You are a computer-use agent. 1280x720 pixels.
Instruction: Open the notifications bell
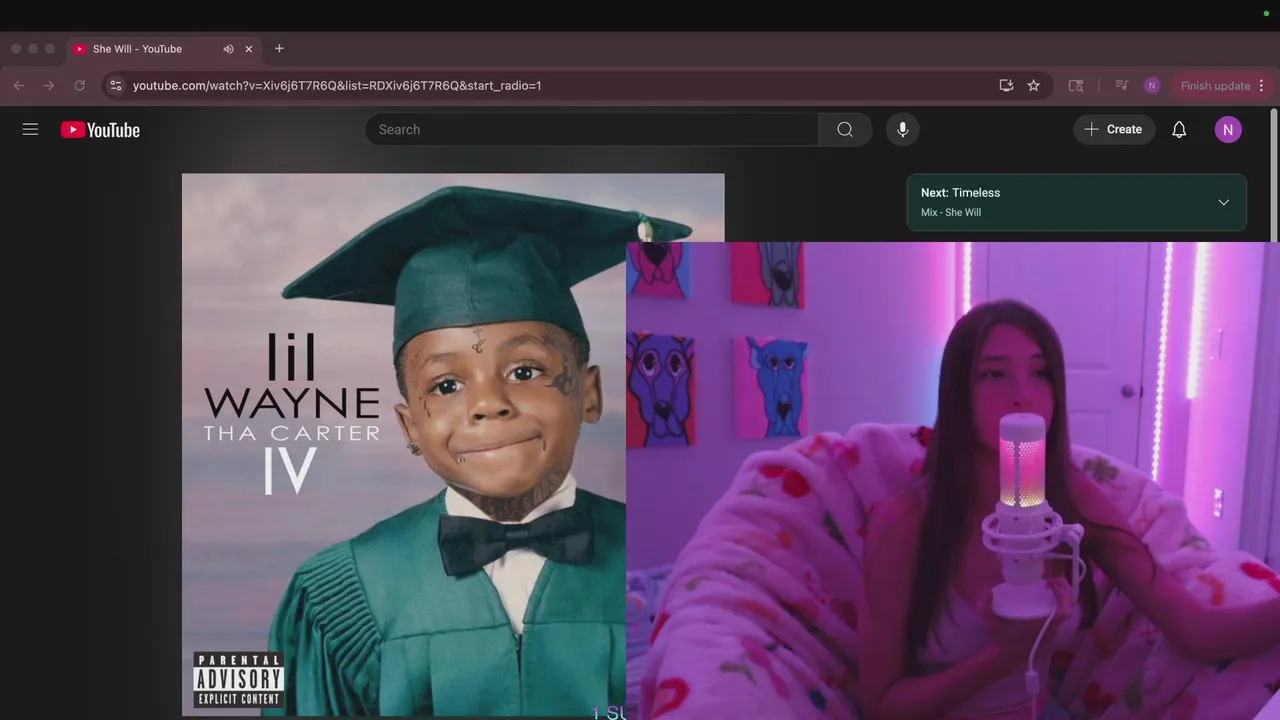click(x=1179, y=129)
